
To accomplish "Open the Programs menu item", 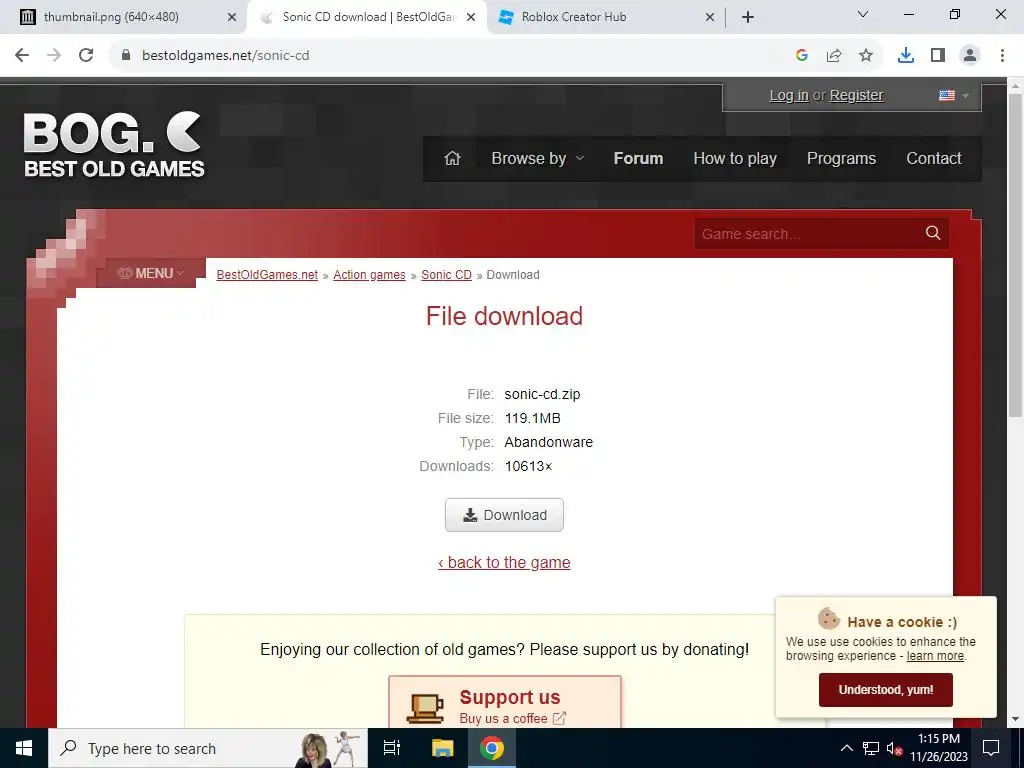I will [x=841, y=159].
